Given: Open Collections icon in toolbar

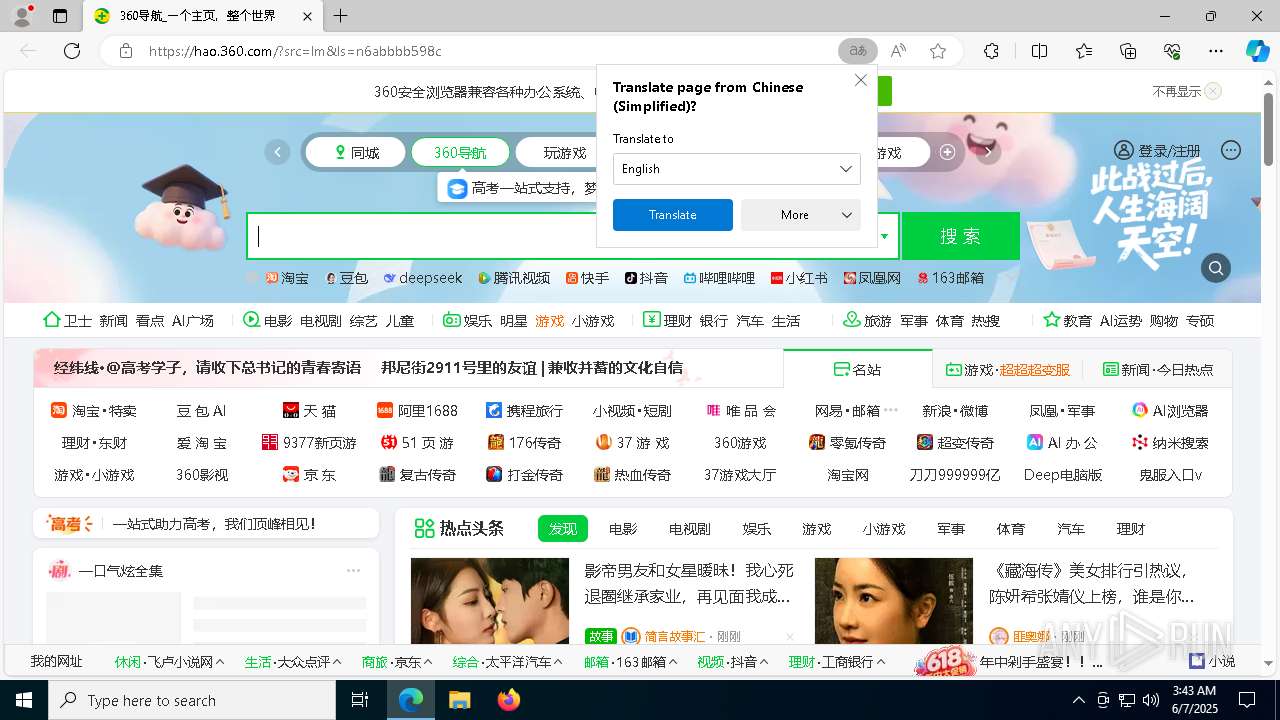Looking at the screenshot, I should [x=1128, y=51].
